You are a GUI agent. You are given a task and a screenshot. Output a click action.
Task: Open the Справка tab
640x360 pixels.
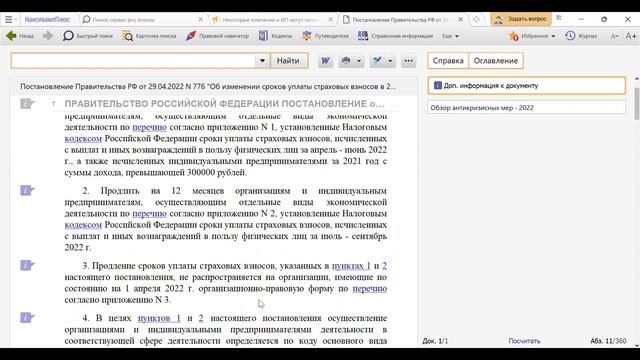tap(448, 61)
